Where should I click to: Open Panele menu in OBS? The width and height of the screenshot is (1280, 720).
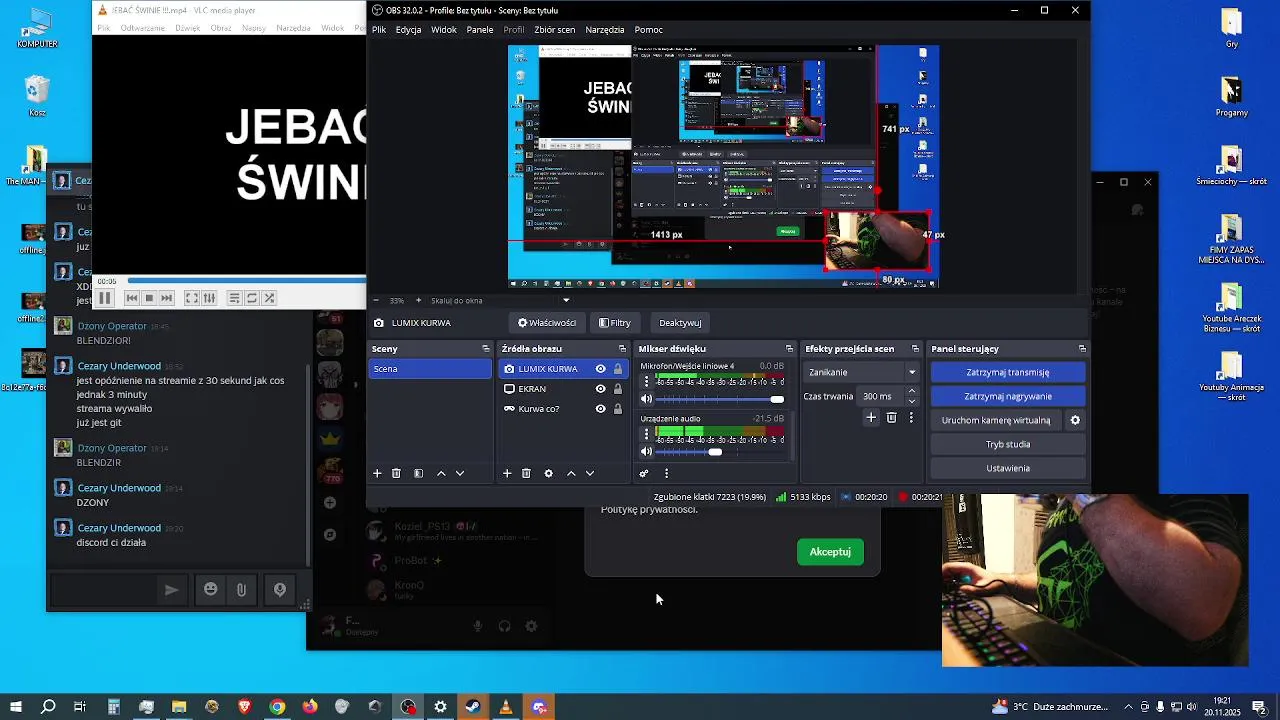(480, 30)
